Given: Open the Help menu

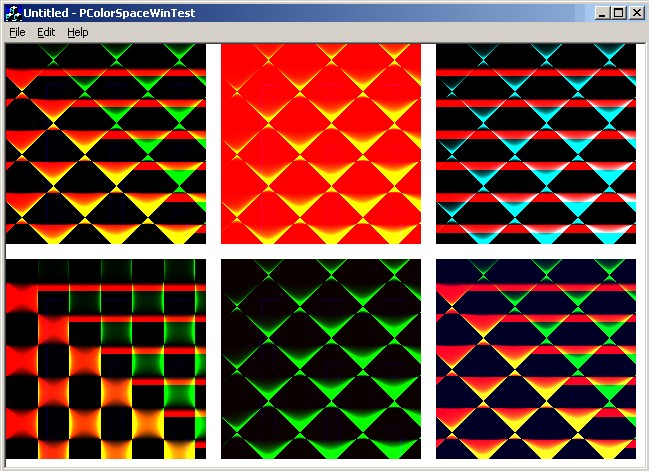Looking at the screenshot, I should coord(78,32).
